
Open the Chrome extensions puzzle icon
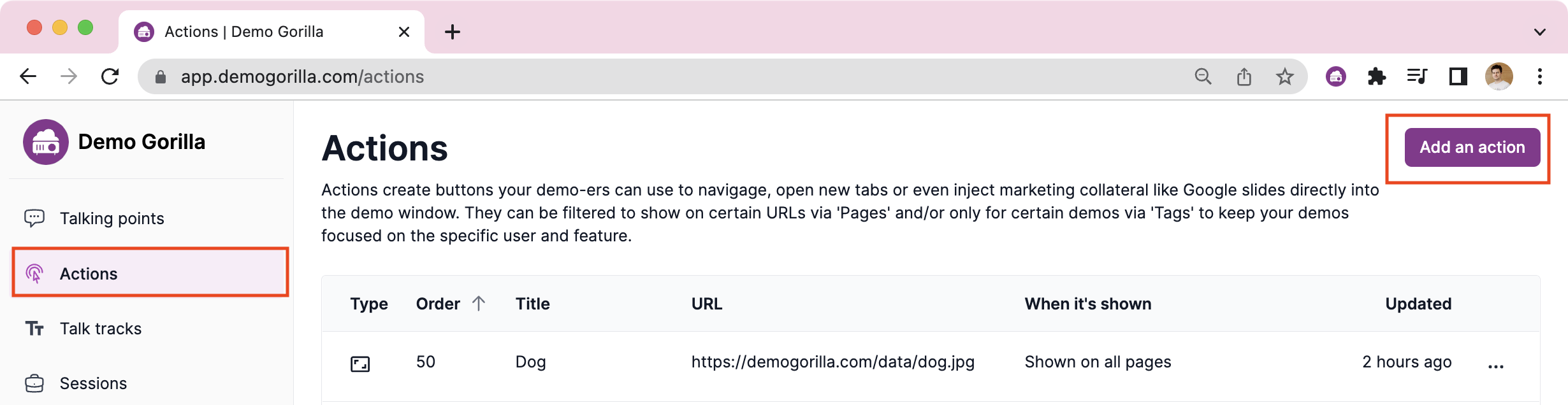coord(1377,77)
